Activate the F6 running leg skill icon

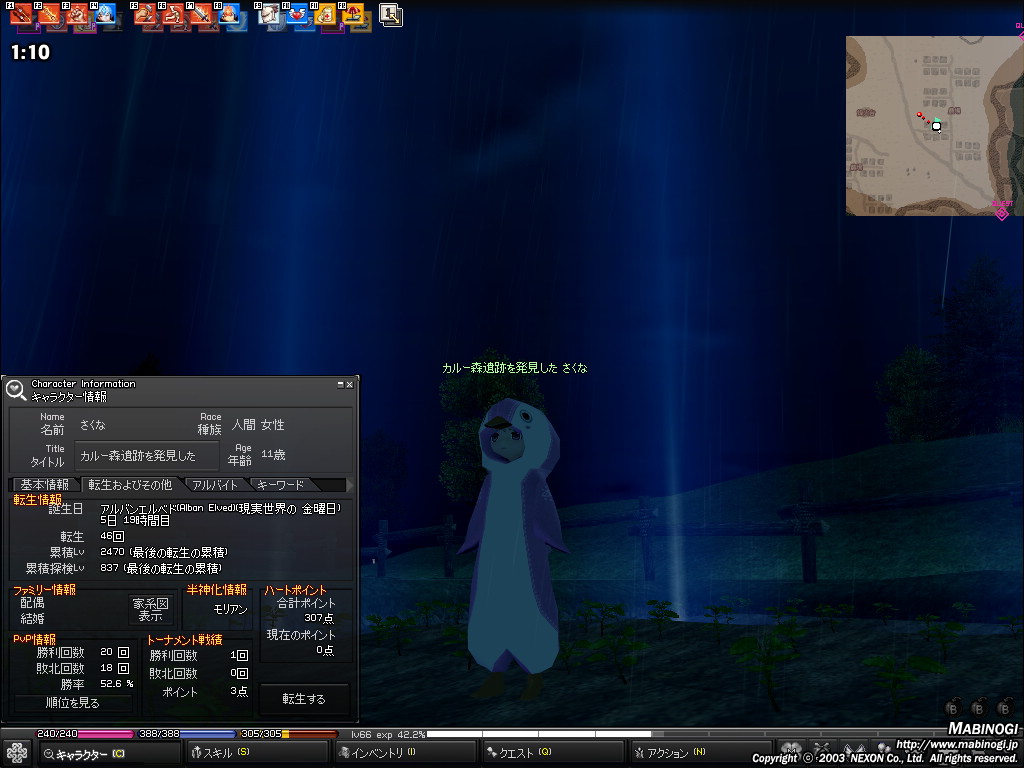[x=172, y=14]
